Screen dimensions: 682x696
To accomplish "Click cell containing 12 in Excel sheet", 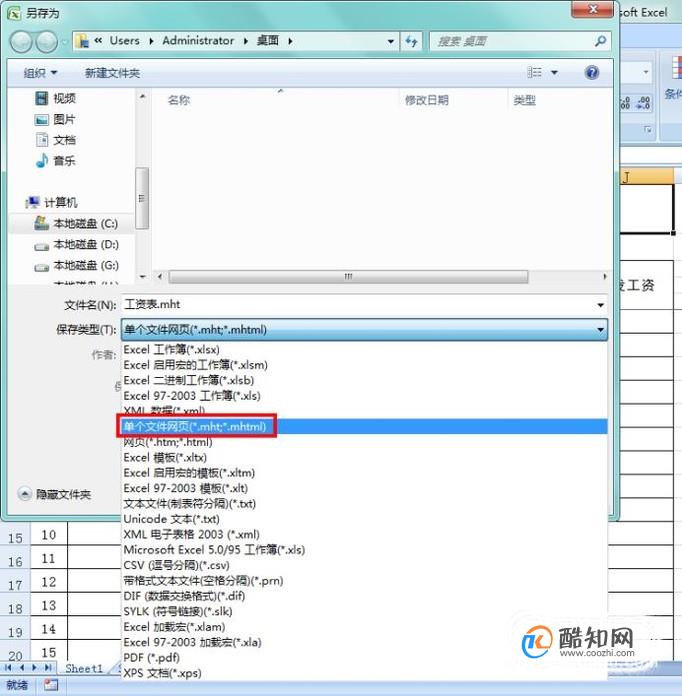I will point(48,582).
